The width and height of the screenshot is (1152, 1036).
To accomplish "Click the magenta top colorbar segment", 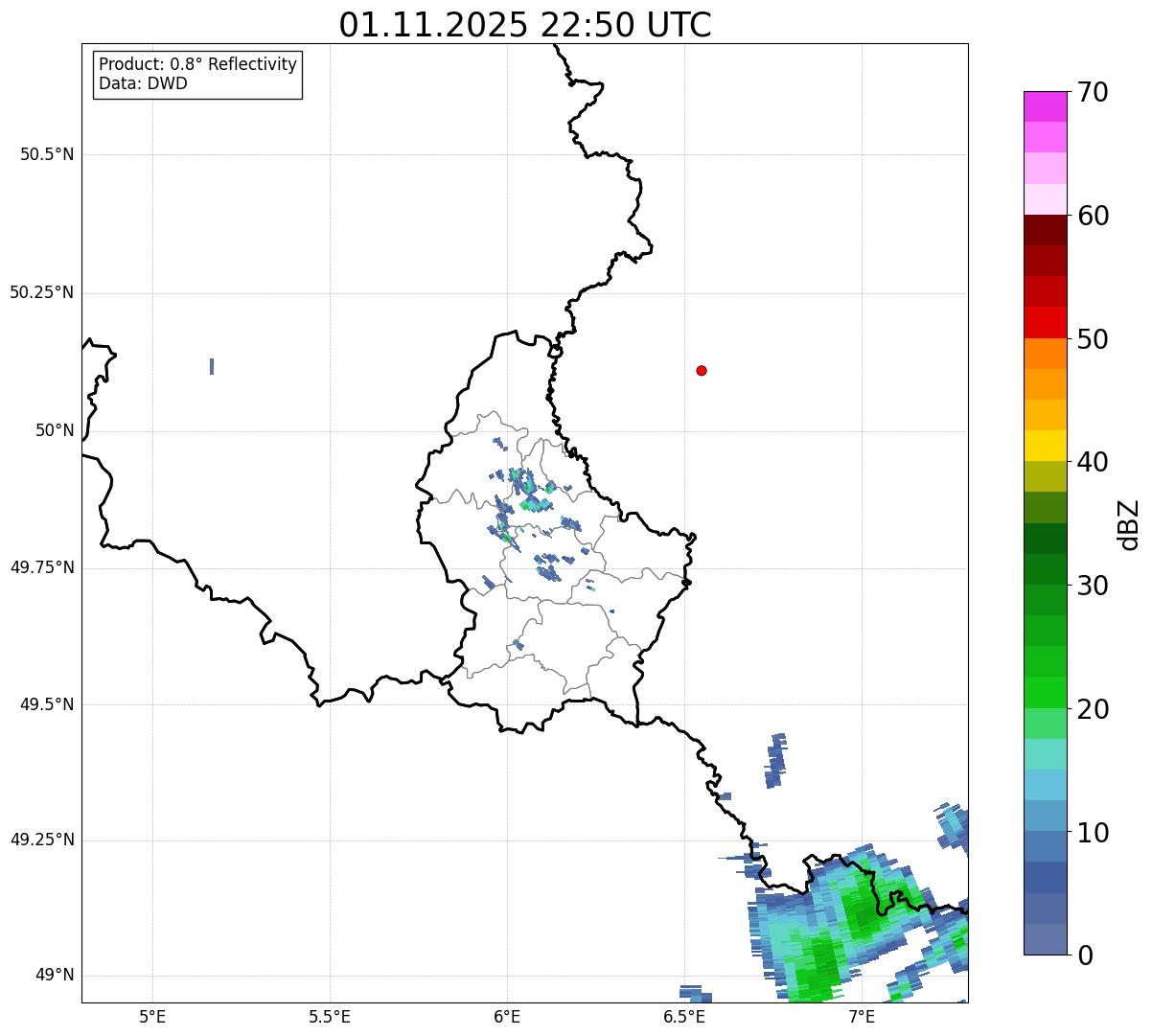I will [x=1045, y=106].
